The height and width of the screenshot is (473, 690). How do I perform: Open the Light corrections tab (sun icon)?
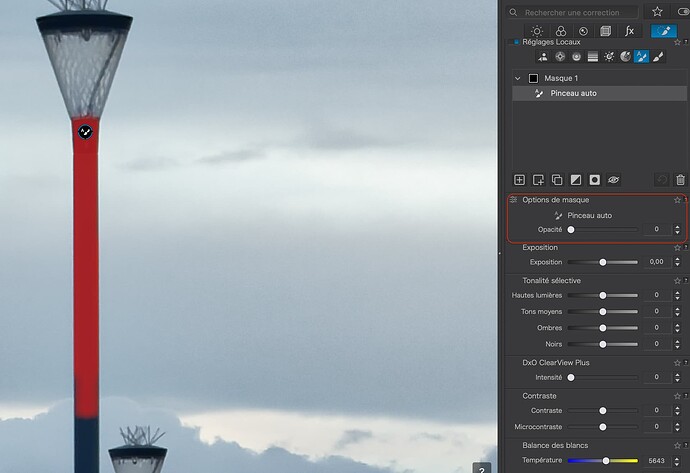point(537,32)
